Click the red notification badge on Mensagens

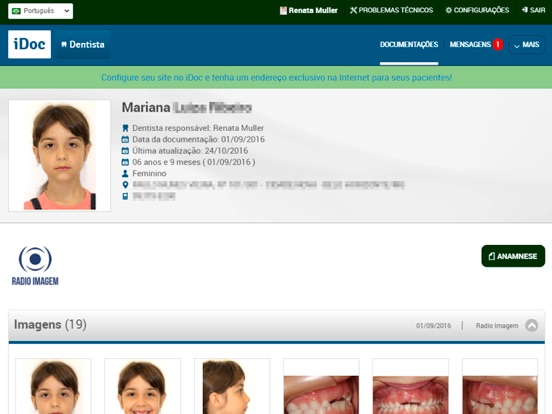coord(498,45)
